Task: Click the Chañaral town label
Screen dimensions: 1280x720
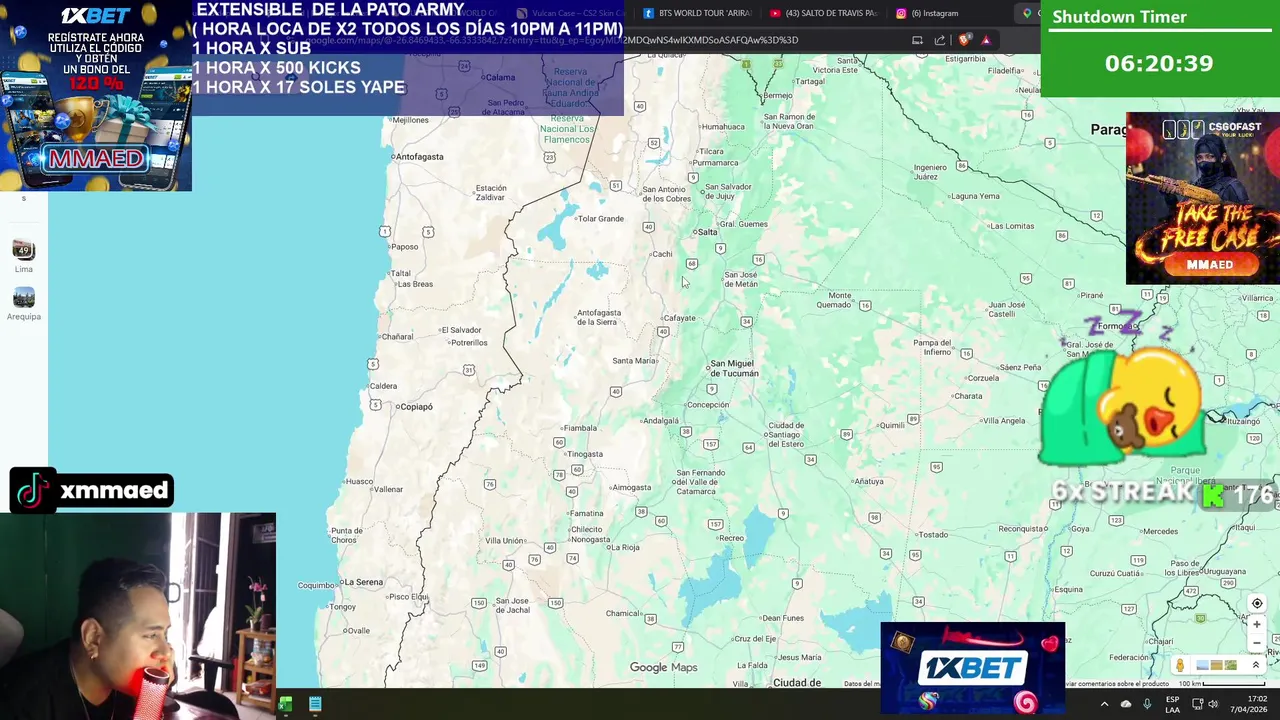Action: (x=397, y=336)
